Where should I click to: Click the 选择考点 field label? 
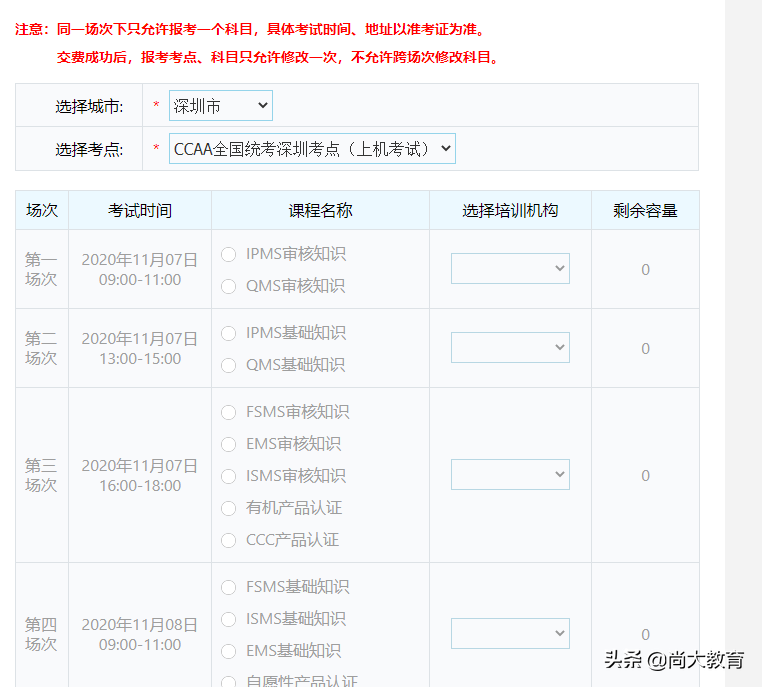pyautogui.click(x=89, y=149)
